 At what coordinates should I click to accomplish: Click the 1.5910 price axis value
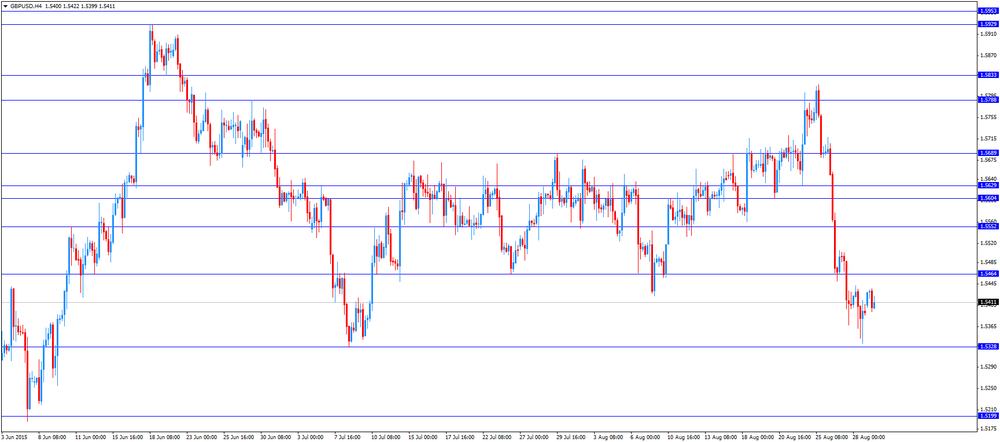(989, 33)
